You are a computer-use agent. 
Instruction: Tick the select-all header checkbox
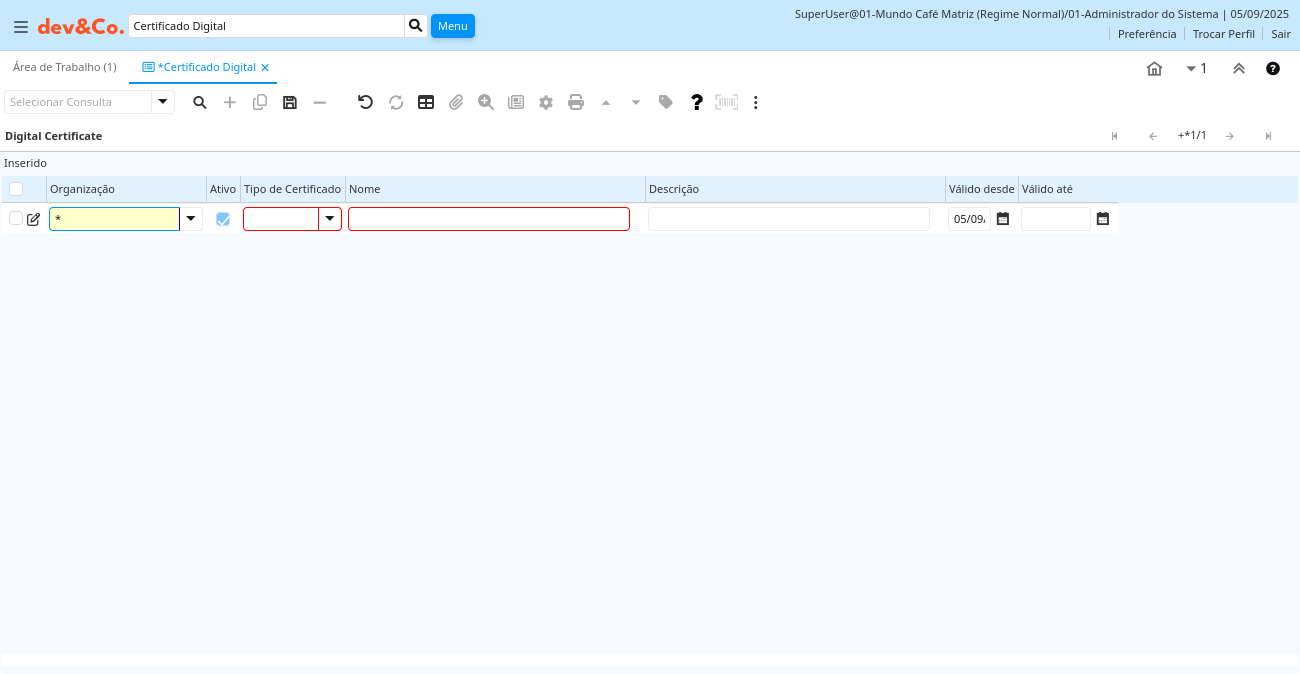click(x=16, y=189)
